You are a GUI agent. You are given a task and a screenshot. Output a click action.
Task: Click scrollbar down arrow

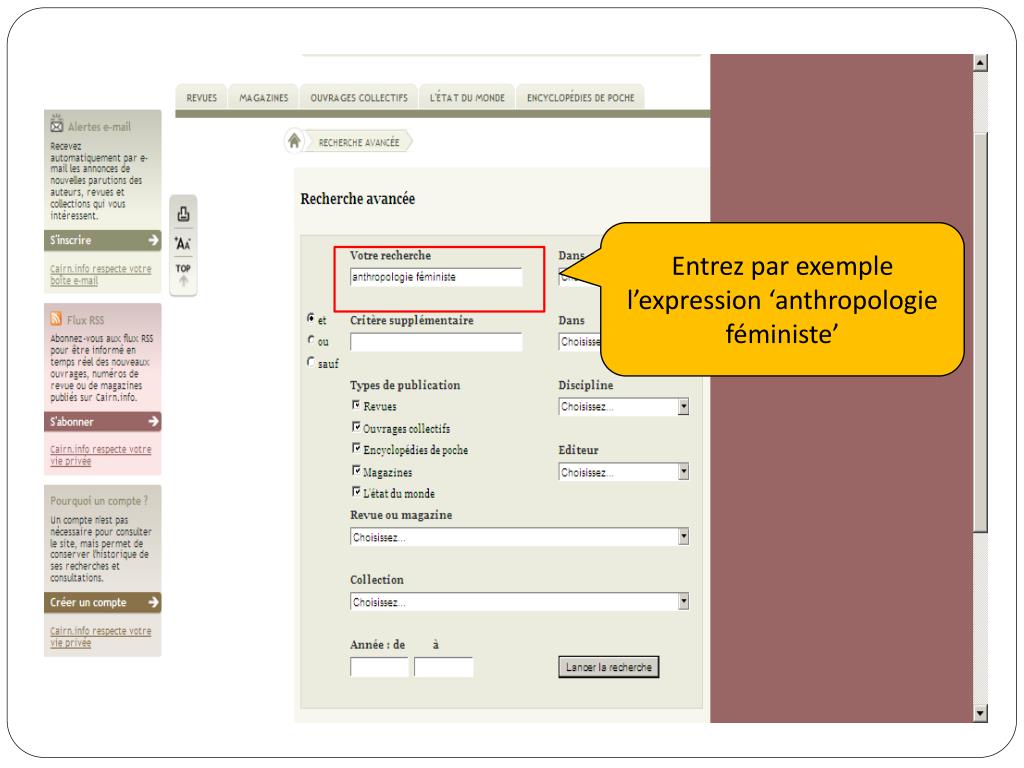pyautogui.click(x=980, y=713)
